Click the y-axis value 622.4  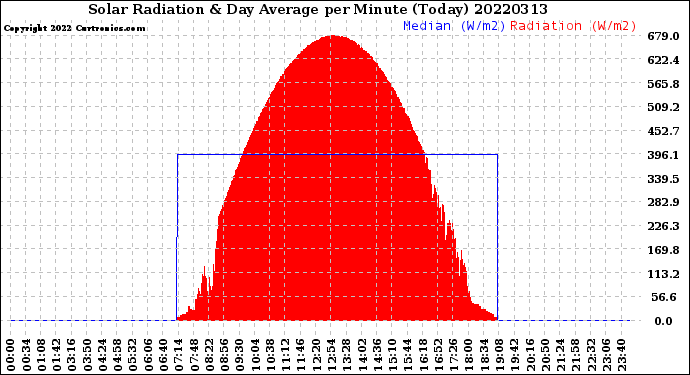click(663, 60)
